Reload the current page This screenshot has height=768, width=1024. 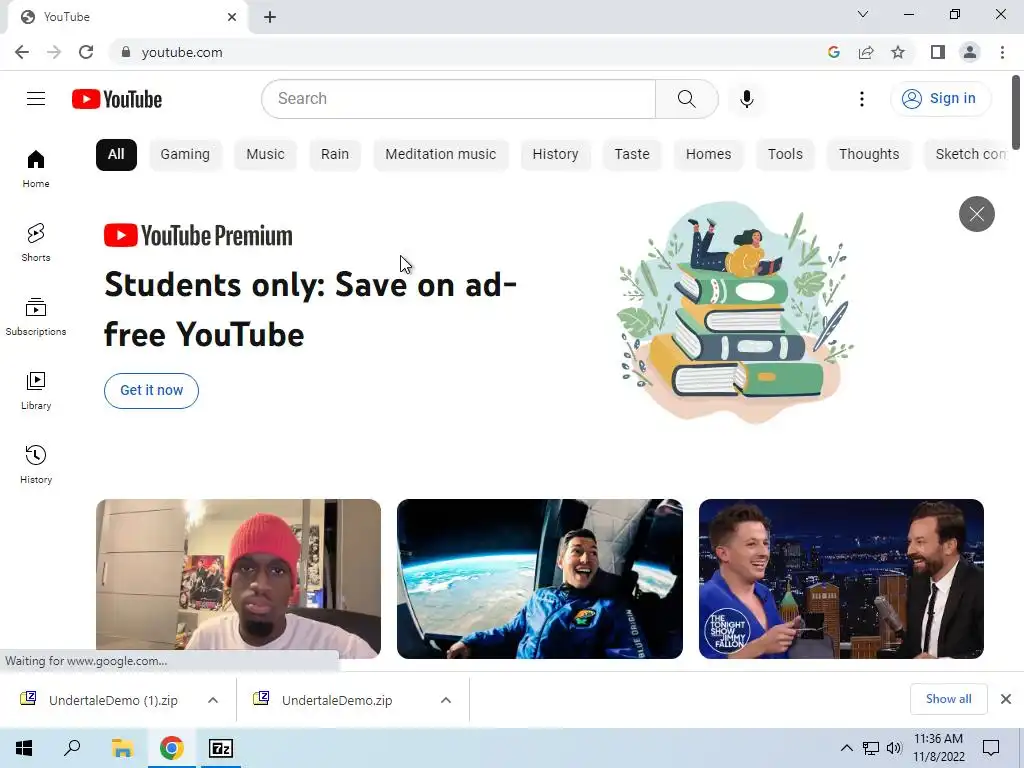86,52
